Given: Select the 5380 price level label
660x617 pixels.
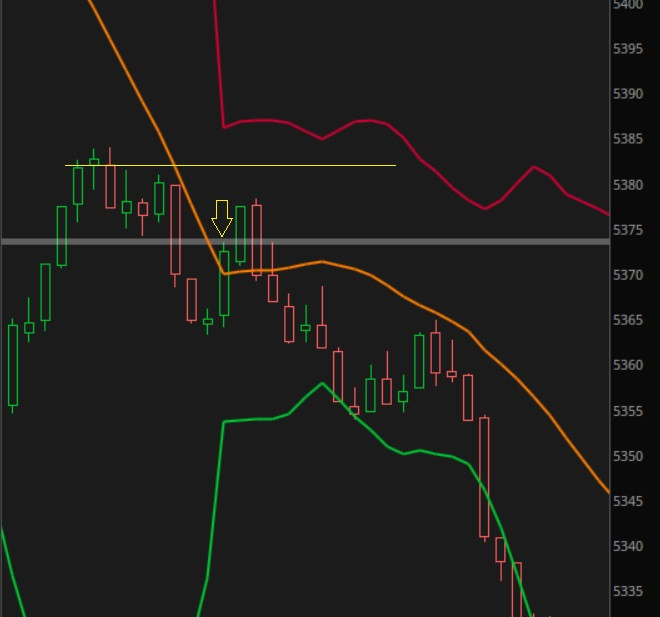Looking at the screenshot, I should [628, 184].
